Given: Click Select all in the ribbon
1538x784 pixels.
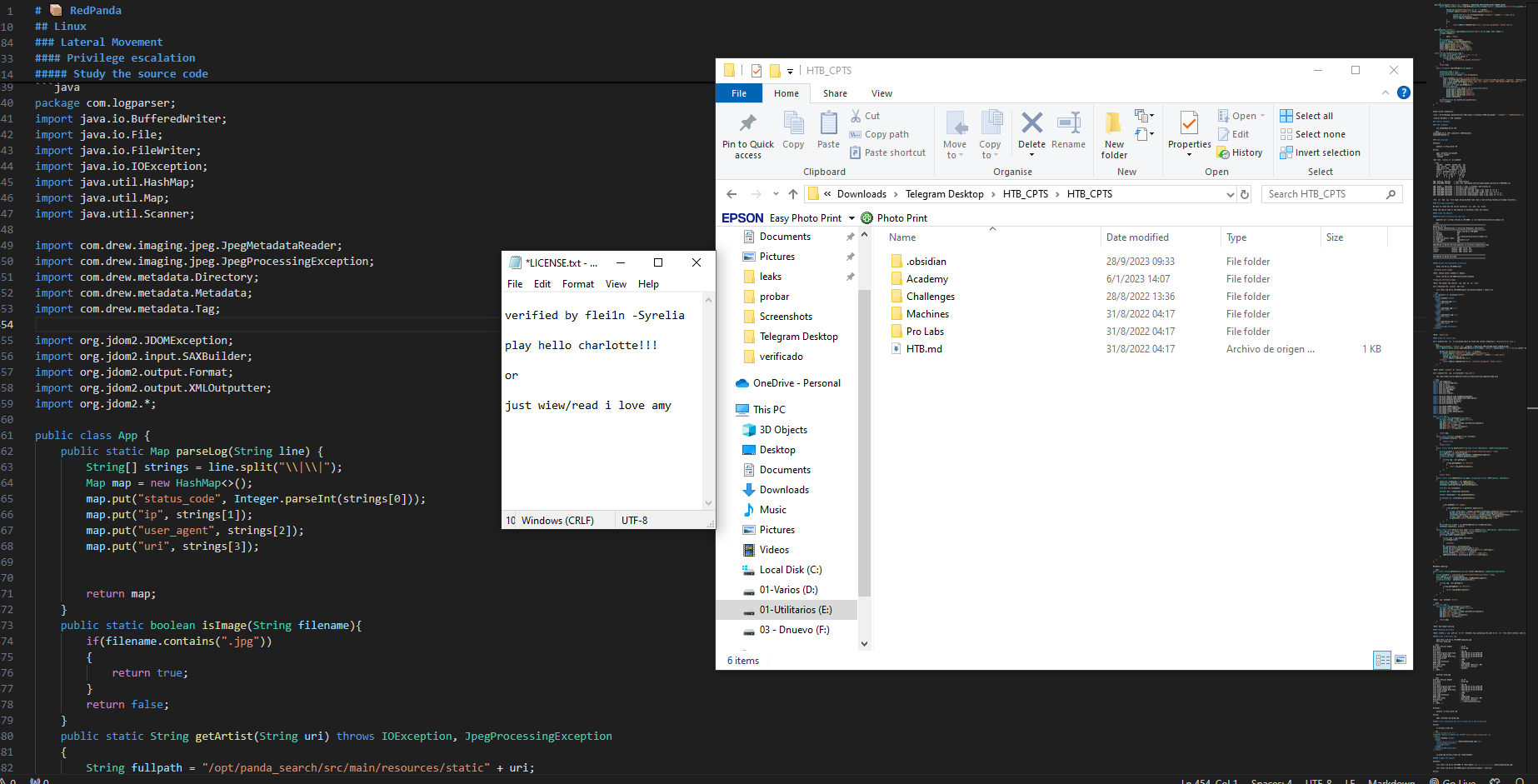Looking at the screenshot, I should (1306, 116).
